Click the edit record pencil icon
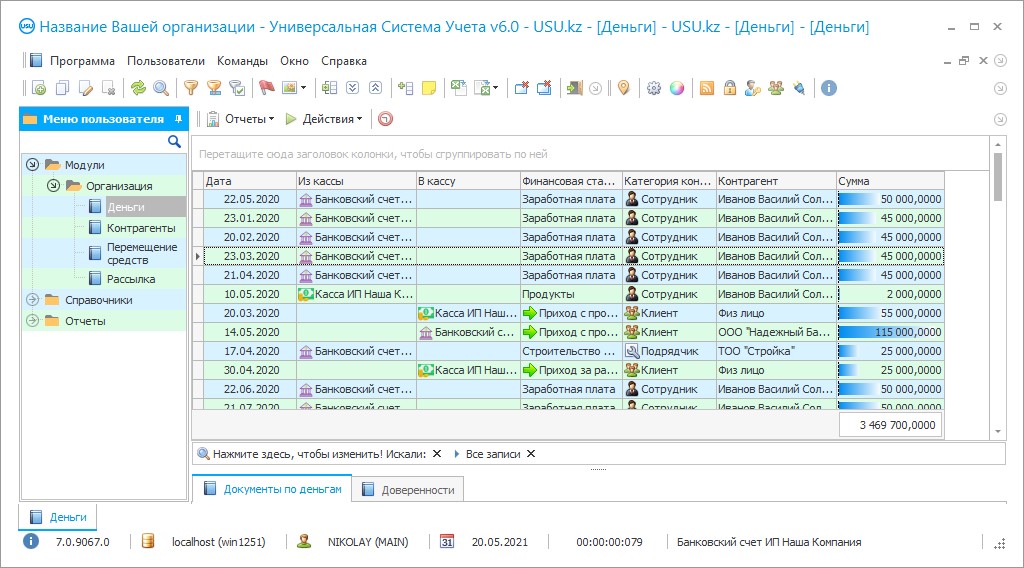1024x568 pixels. [x=86, y=88]
